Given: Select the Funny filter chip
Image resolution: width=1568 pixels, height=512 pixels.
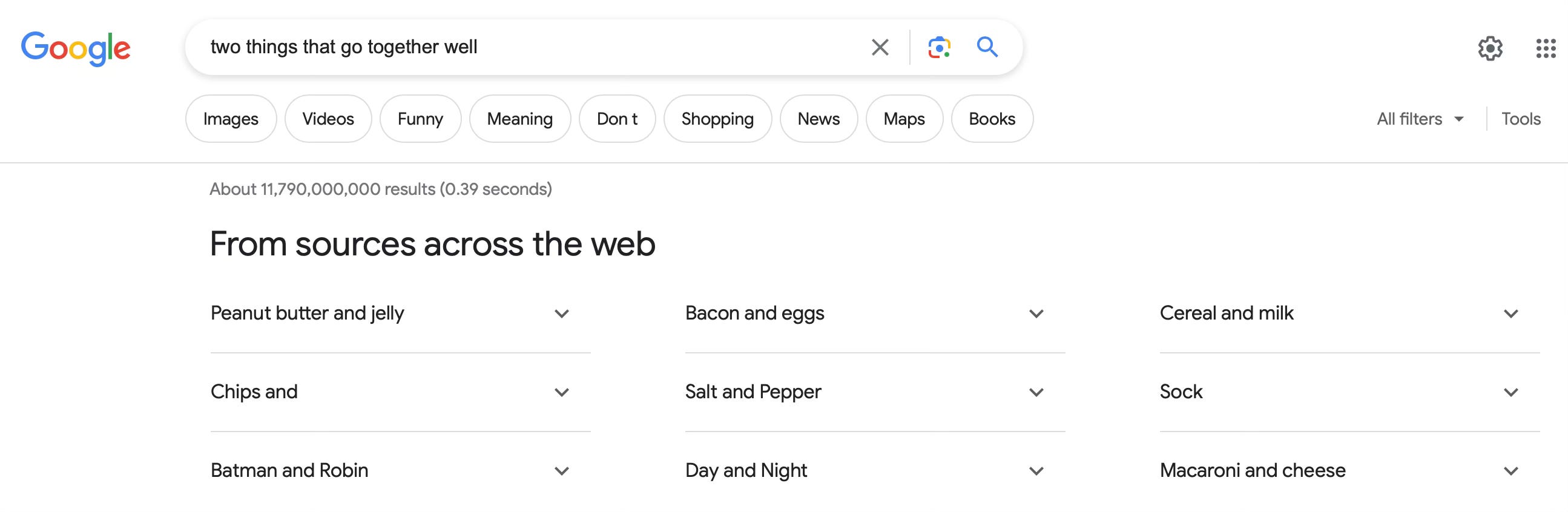Looking at the screenshot, I should [420, 119].
